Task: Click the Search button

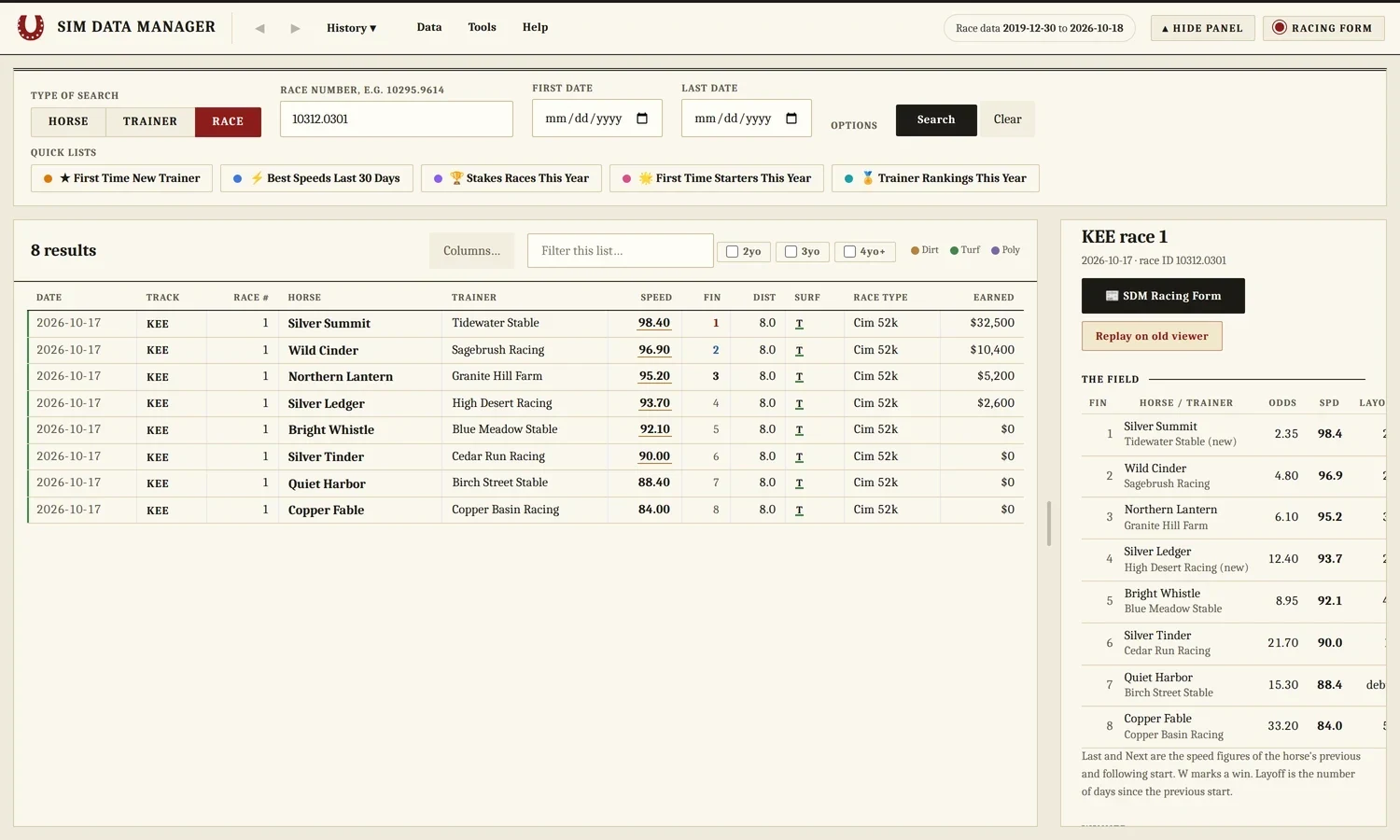Action: (x=936, y=119)
